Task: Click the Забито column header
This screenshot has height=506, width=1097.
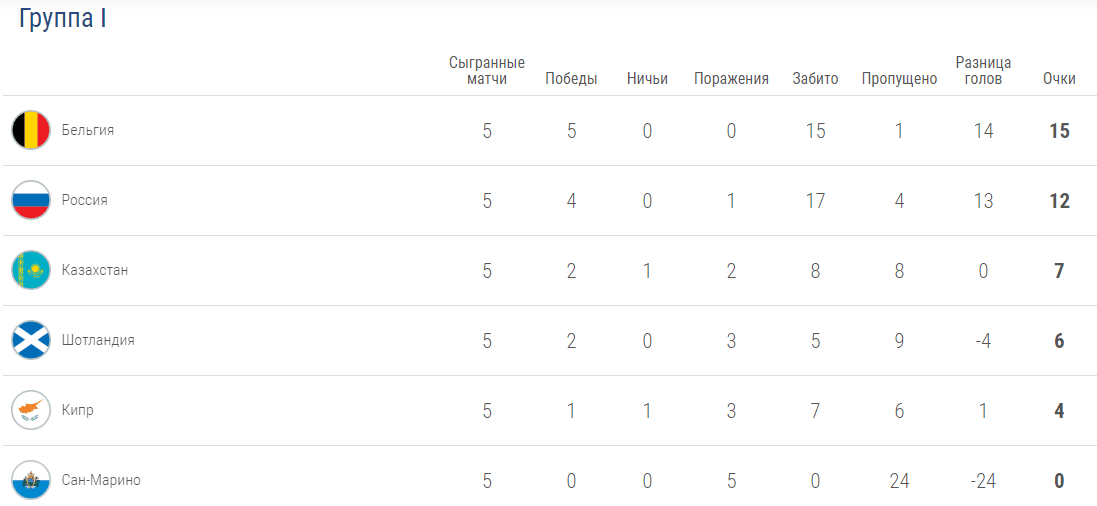Action: (815, 79)
